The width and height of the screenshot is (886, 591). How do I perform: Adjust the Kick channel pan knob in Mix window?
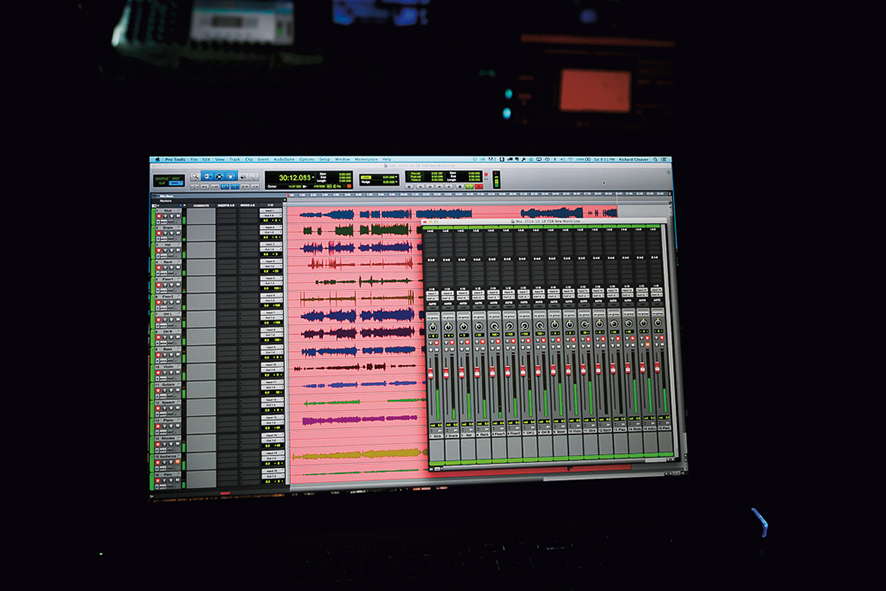pyautogui.click(x=433, y=327)
